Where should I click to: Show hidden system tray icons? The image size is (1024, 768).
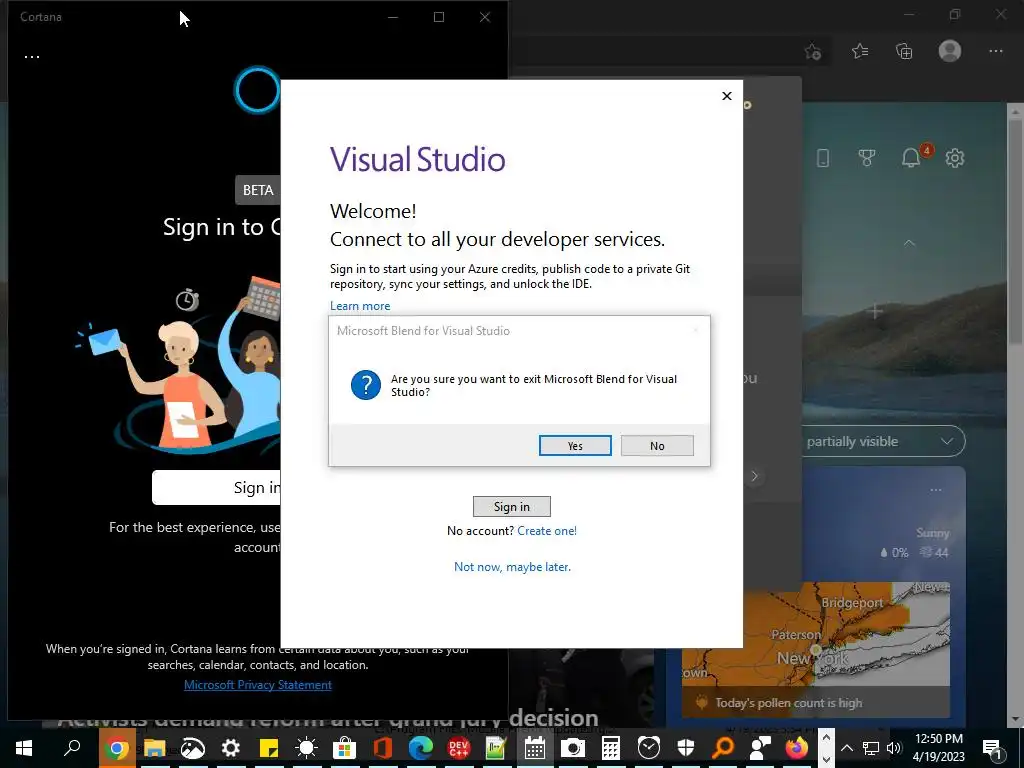[846, 748]
